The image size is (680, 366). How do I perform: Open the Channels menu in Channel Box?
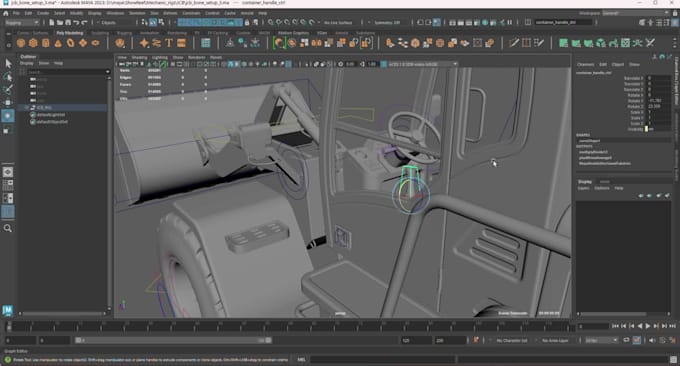pos(585,64)
